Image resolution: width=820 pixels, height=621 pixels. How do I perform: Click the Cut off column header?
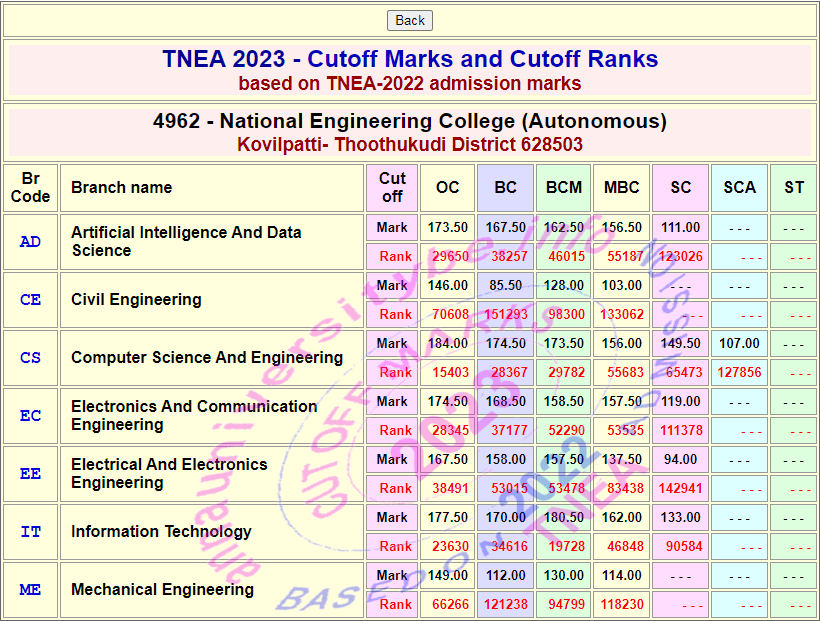pos(392,188)
